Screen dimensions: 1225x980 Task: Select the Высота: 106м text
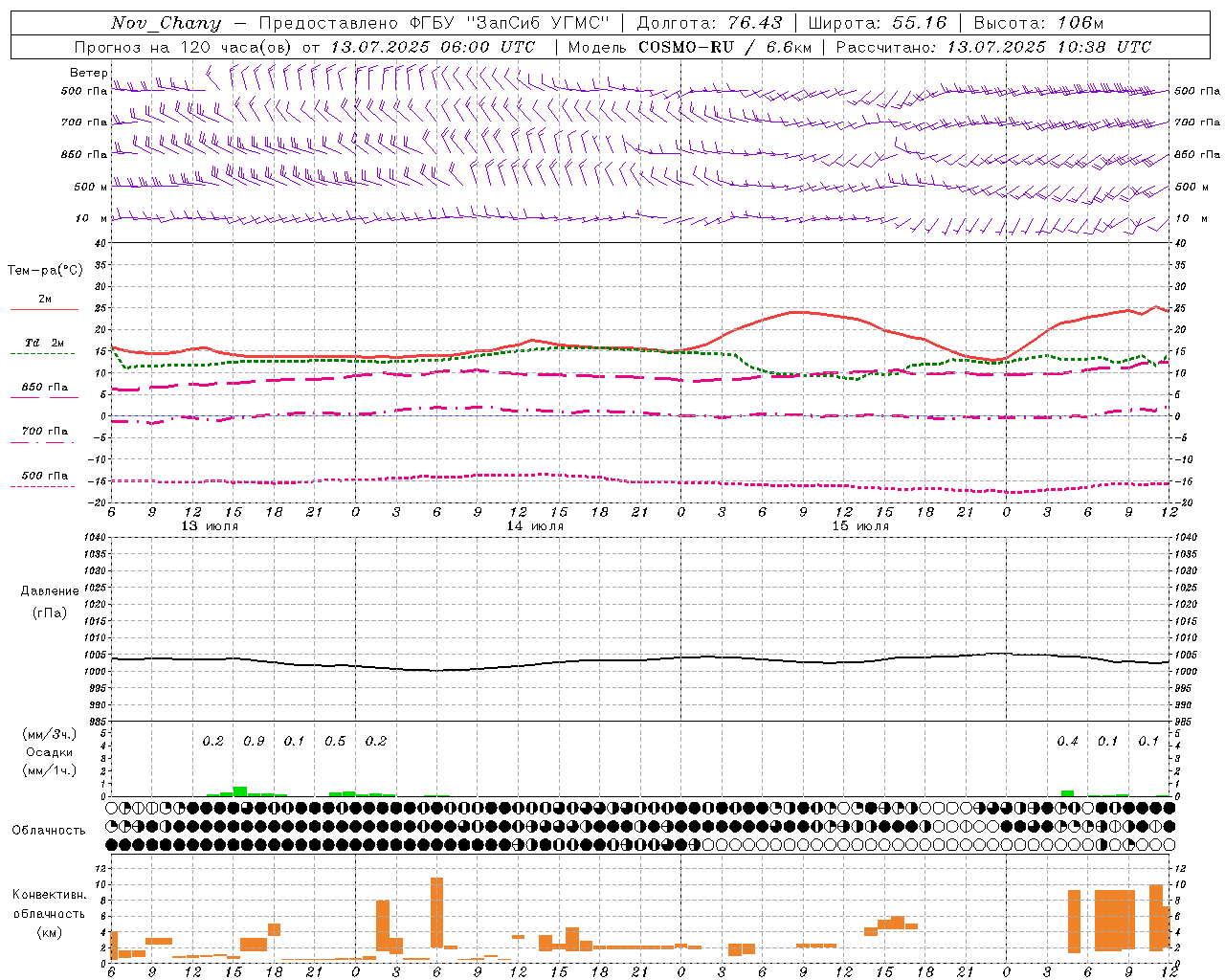click(x=1038, y=23)
